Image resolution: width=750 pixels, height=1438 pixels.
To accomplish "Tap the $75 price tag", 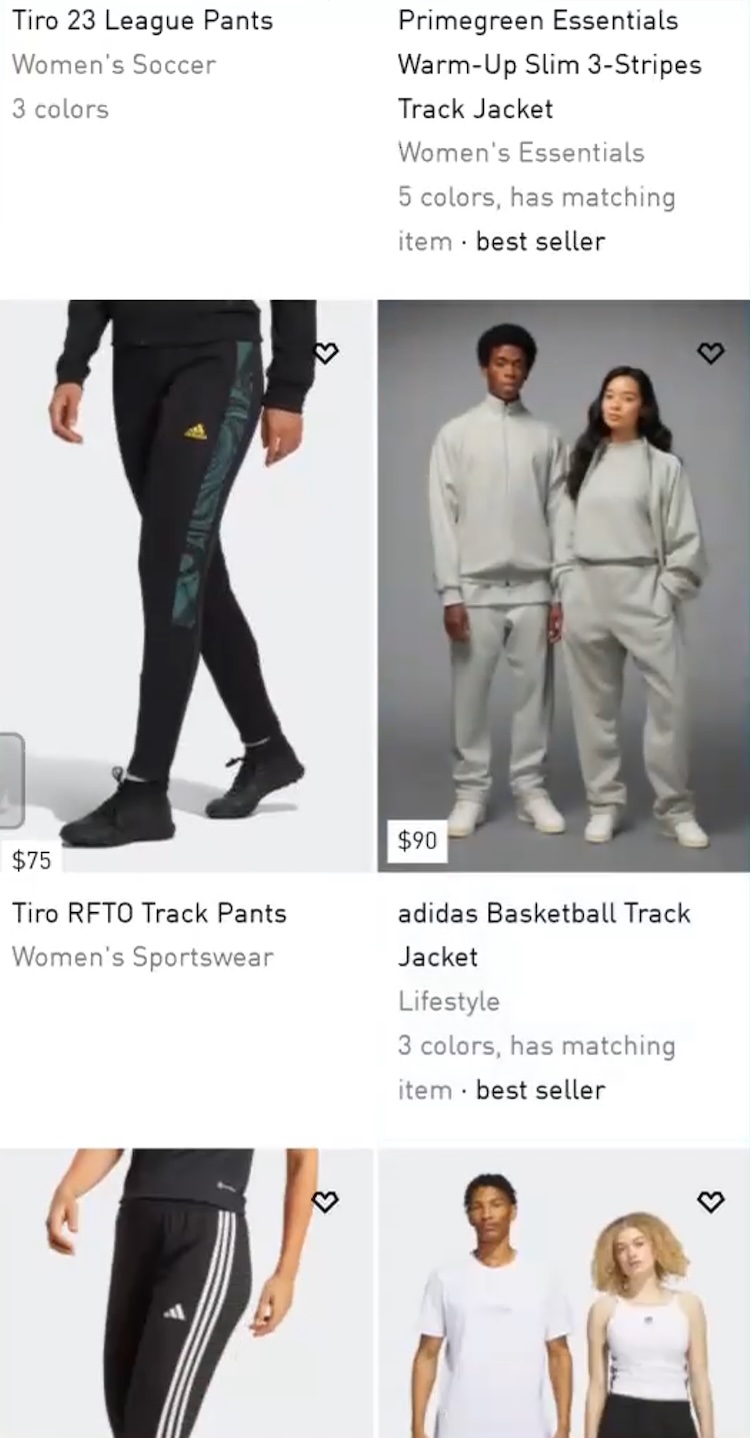I will click(31, 859).
